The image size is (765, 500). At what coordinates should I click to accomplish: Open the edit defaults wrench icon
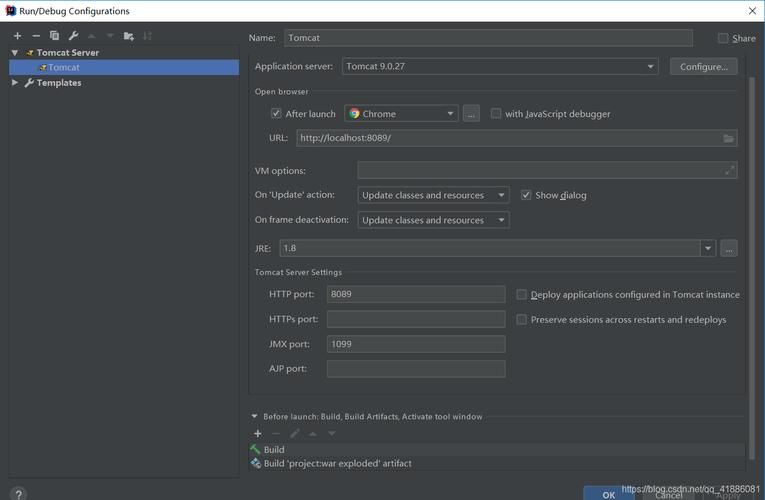(73, 36)
